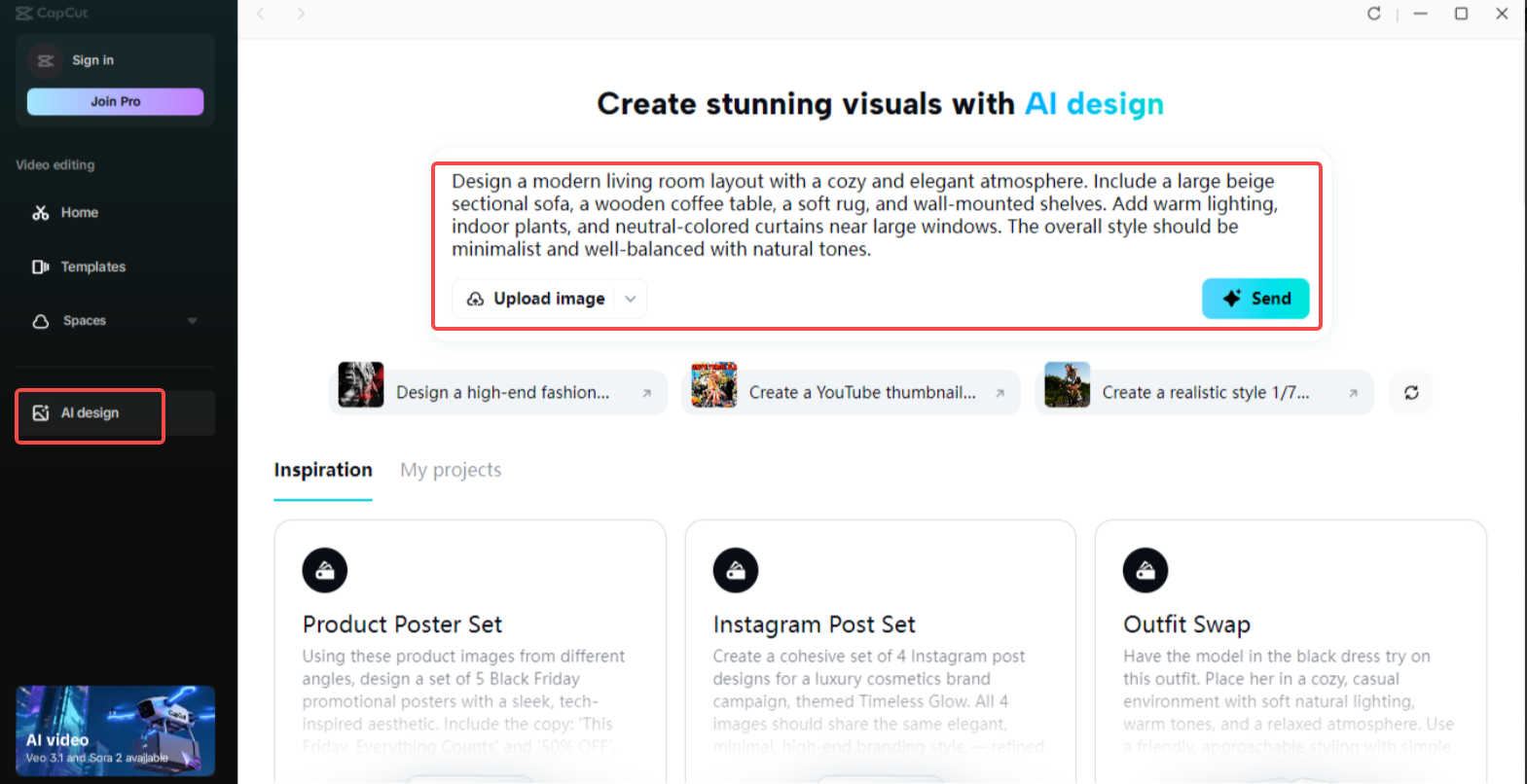Click the Upload image button
Image resolution: width=1527 pixels, height=784 pixels.
click(549, 299)
